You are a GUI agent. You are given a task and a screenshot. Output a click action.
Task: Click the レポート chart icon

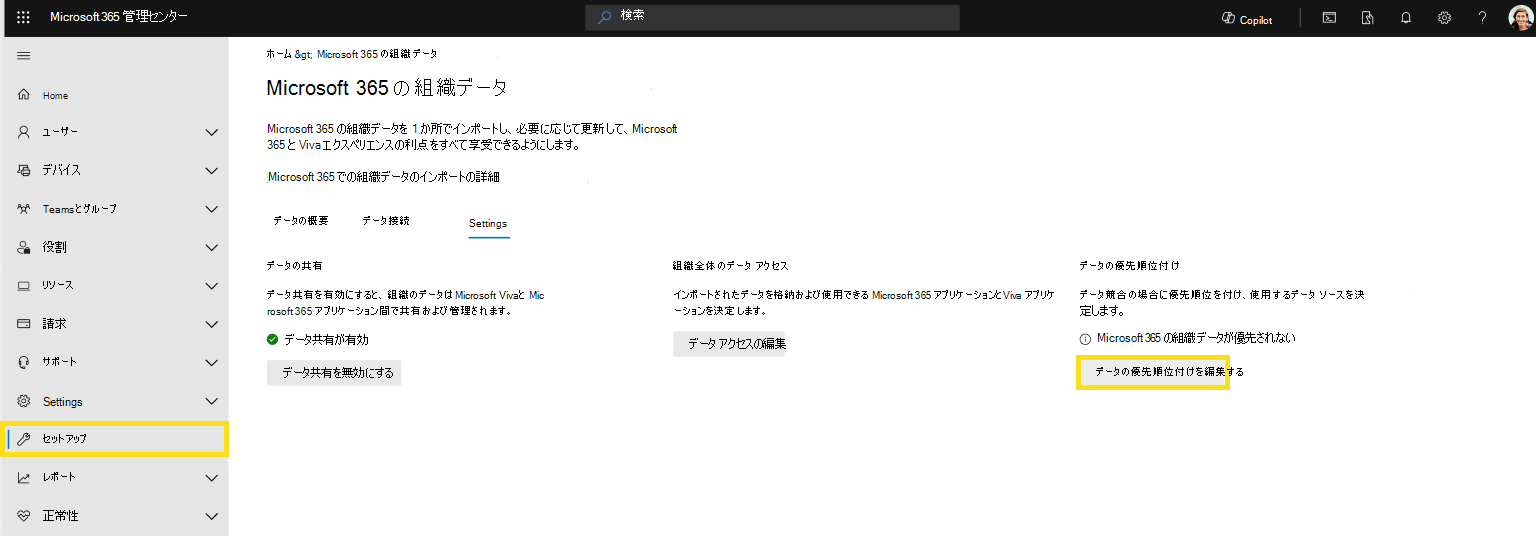click(24, 477)
